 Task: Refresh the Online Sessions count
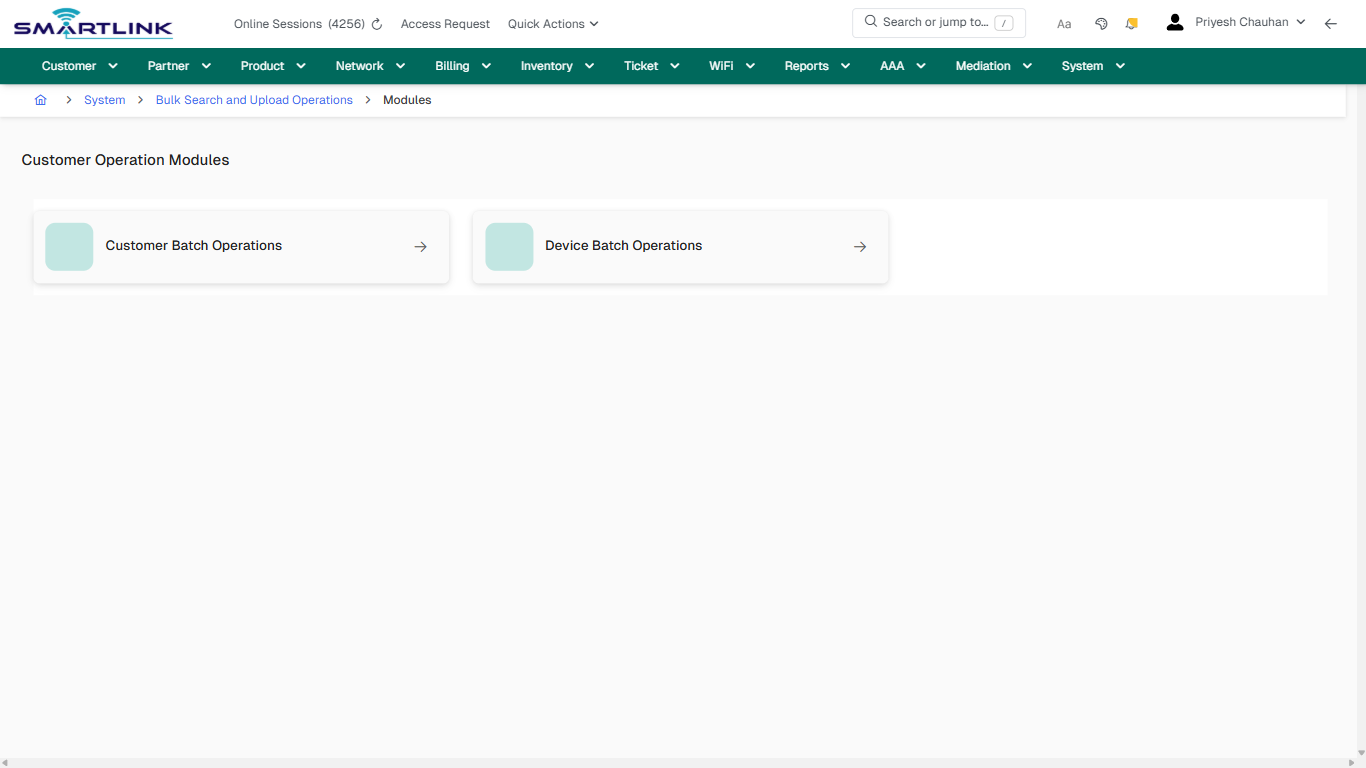(x=375, y=23)
